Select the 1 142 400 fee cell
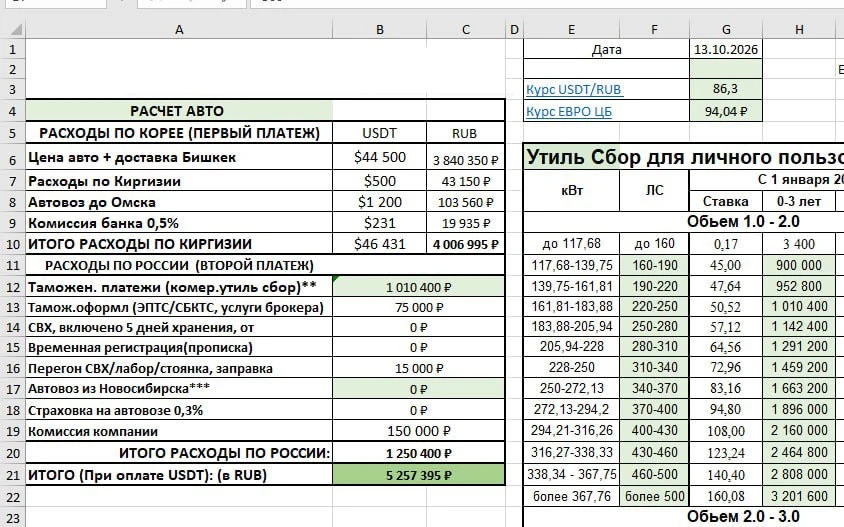This screenshot has height=527, width=844. pyautogui.click(x=799, y=327)
